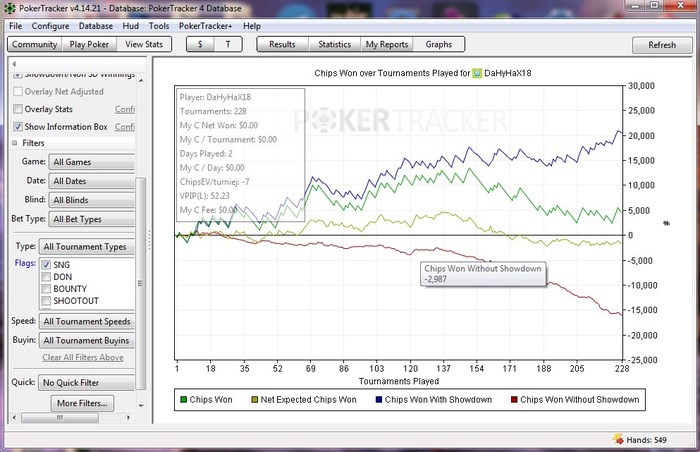The image size is (700, 452).
Task: Click the sidebar horizontal scrollbar thumb
Action: point(60,418)
